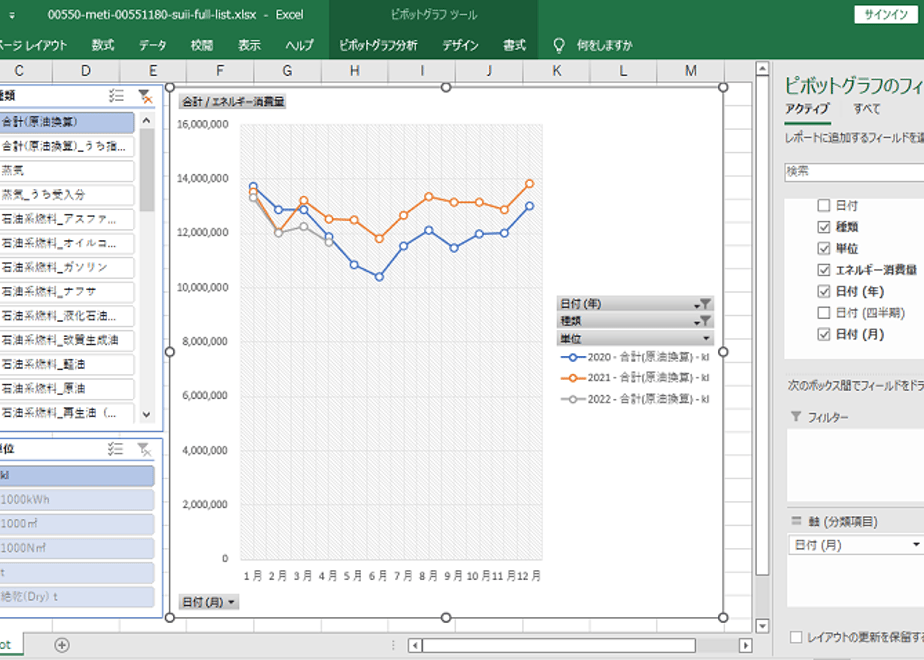Add a new sheet with plus icon

[62, 645]
